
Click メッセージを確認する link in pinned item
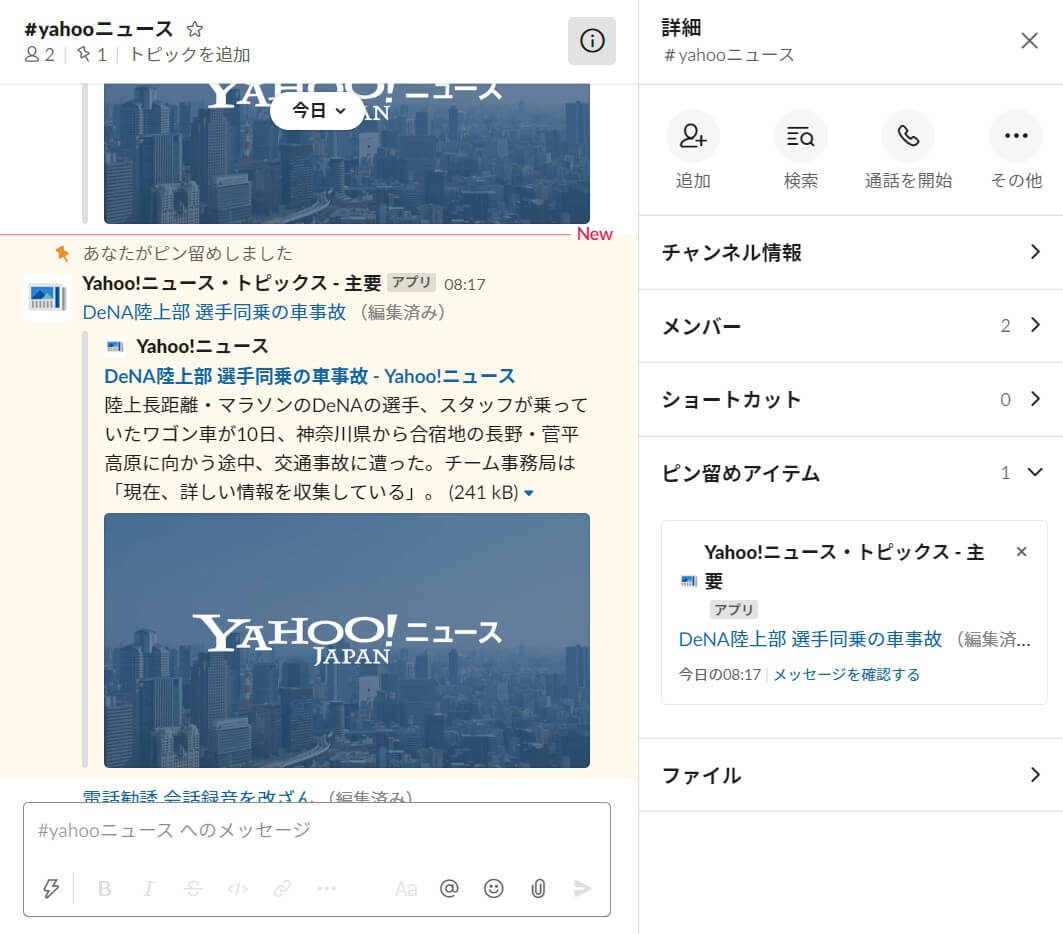coord(846,675)
